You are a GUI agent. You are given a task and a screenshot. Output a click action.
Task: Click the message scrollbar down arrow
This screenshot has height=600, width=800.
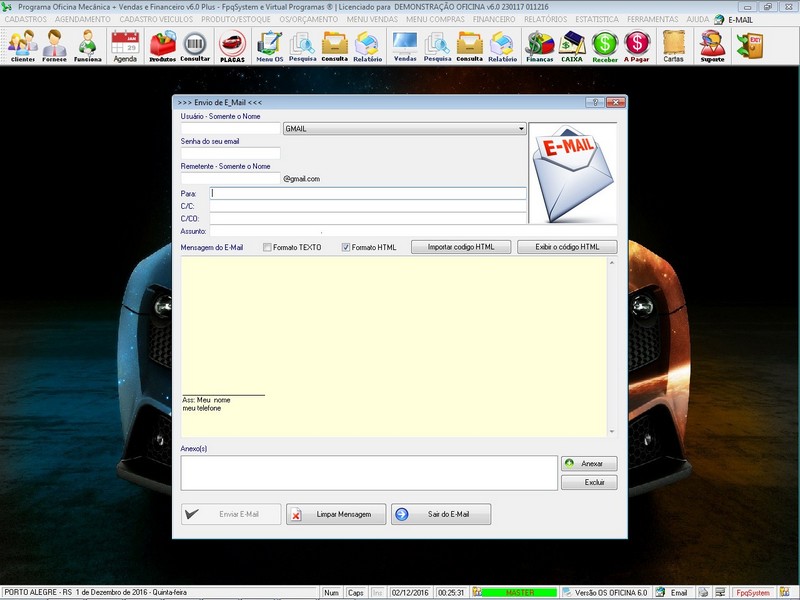[612, 432]
